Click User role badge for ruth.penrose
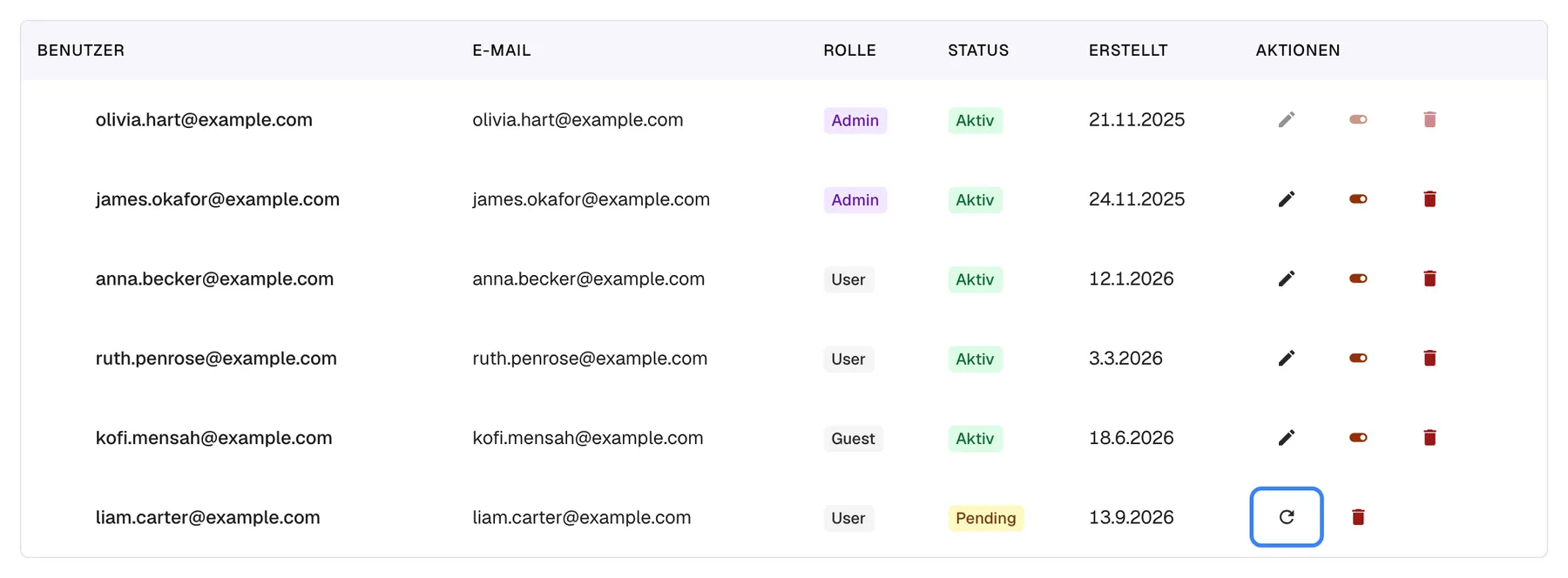This screenshot has height=578, width=1568. pyautogui.click(x=848, y=359)
